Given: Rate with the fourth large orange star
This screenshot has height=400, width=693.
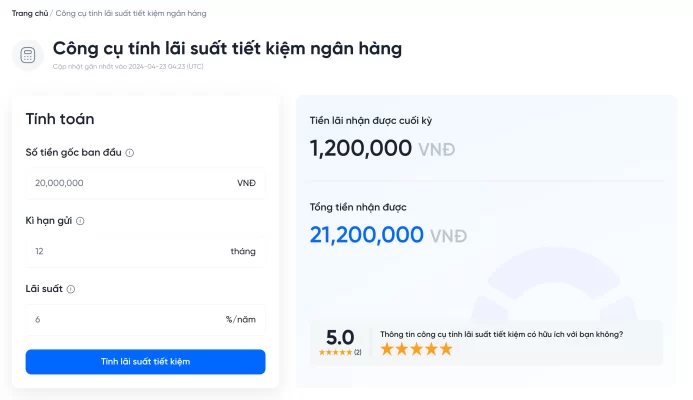Looking at the screenshot, I should click(431, 349).
